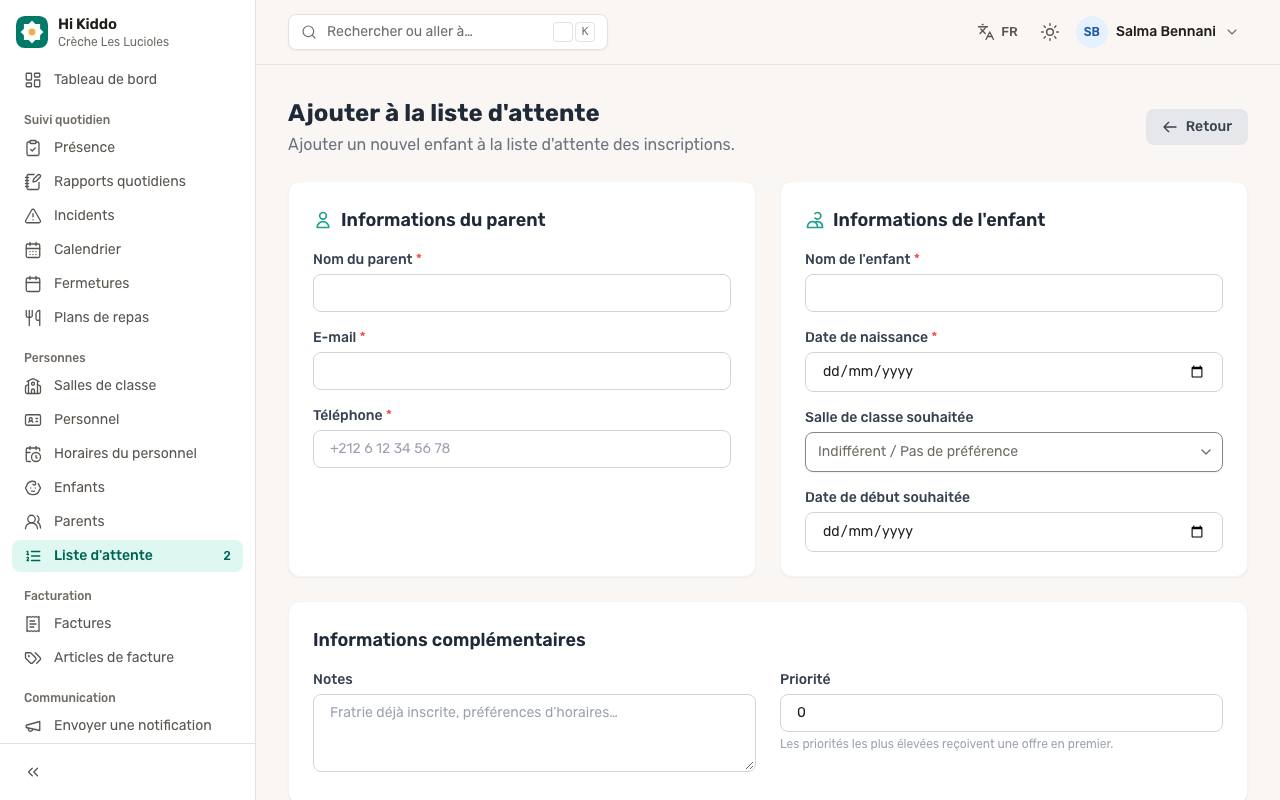Screen dimensions: 1280x800
Task: Go to Factures page
Action: [127, 624]
